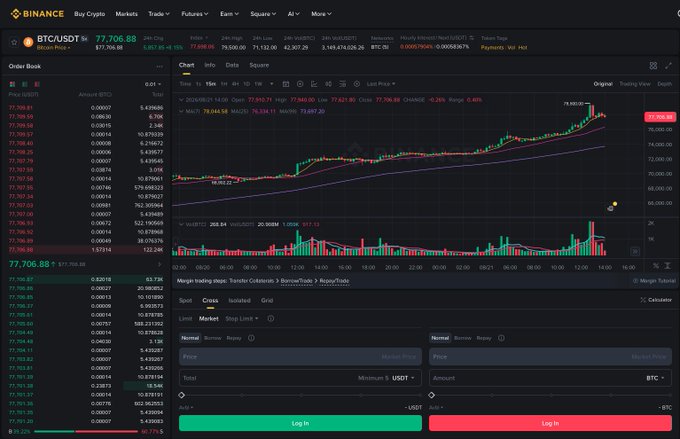The height and width of the screenshot is (439, 680).
Task: Open more time intervals dropdown arrow
Action: point(272,84)
